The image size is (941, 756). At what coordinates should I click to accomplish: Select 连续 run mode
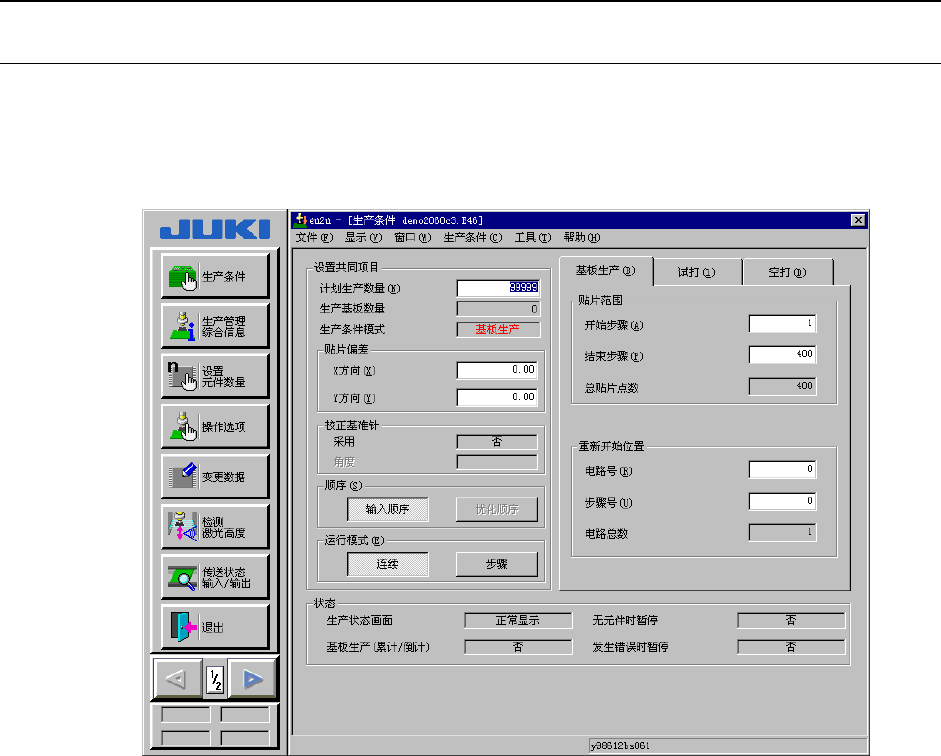click(x=388, y=565)
